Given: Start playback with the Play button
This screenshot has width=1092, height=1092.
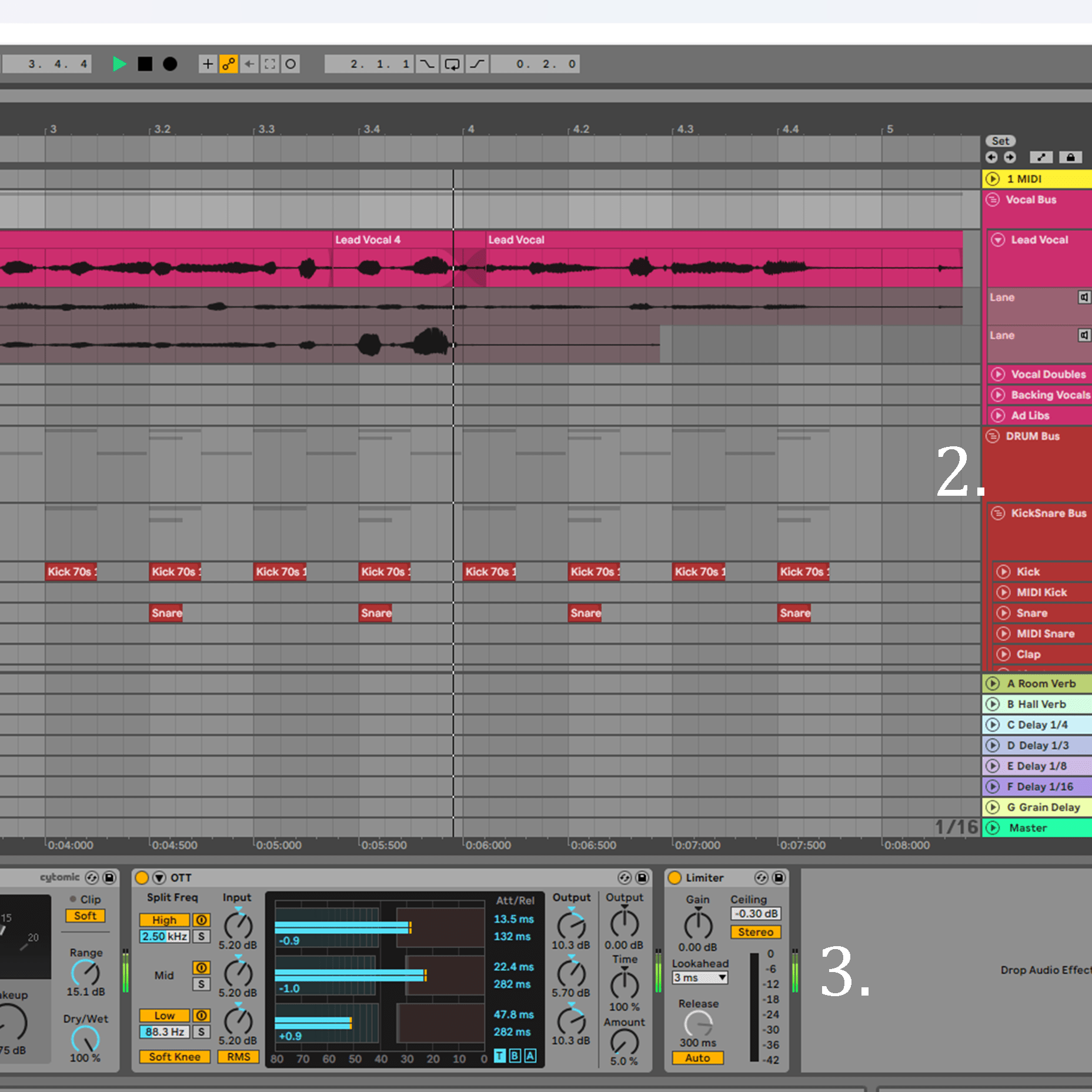Looking at the screenshot, I should coord(120,64).
